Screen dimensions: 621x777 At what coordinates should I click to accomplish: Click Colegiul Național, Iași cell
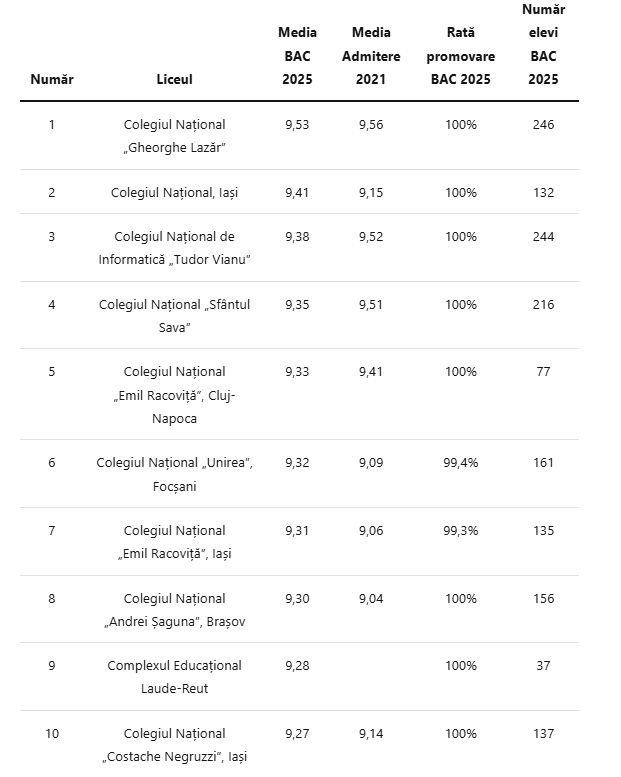tap(174, 192)
